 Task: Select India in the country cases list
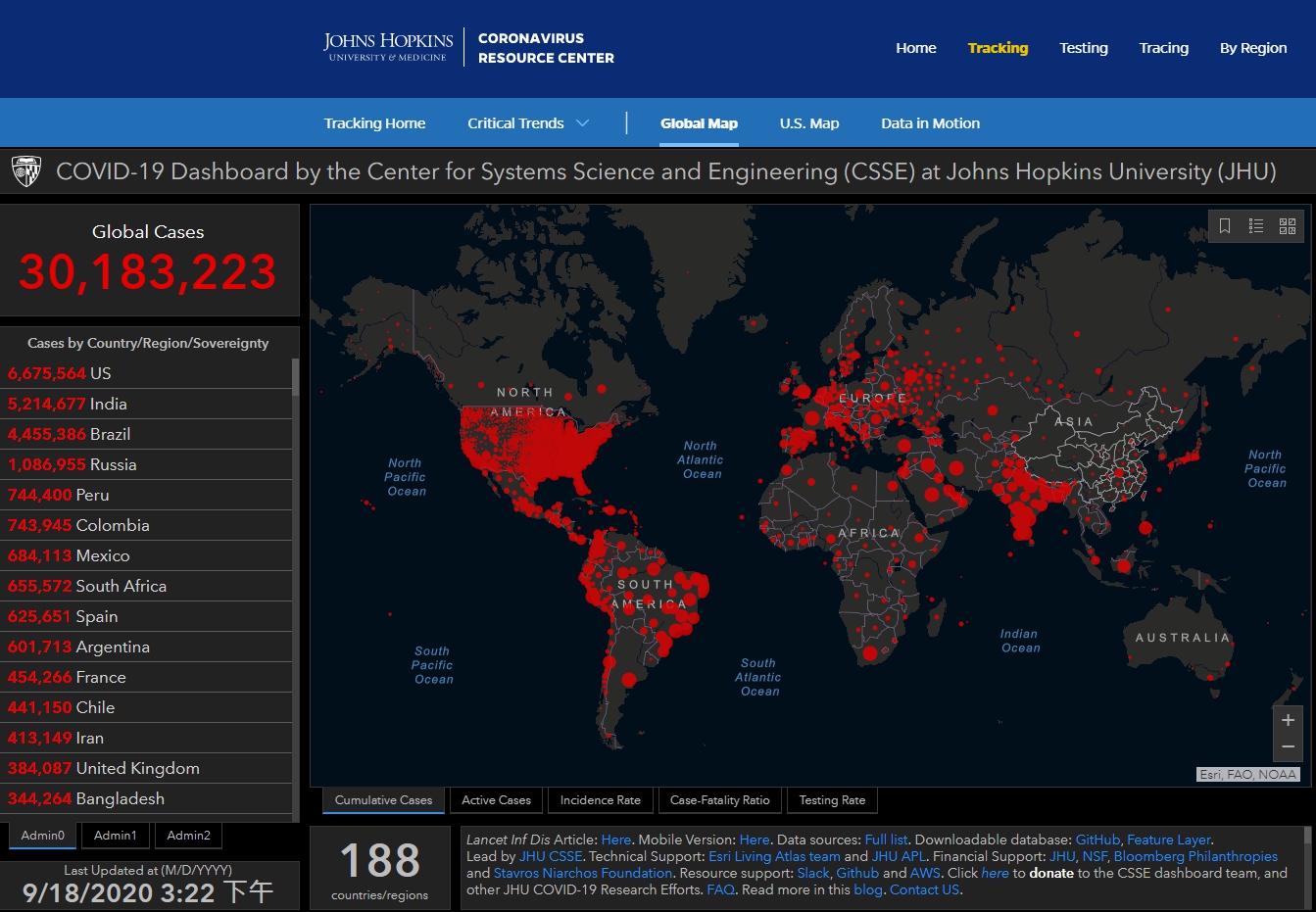[x=146, y=404]
